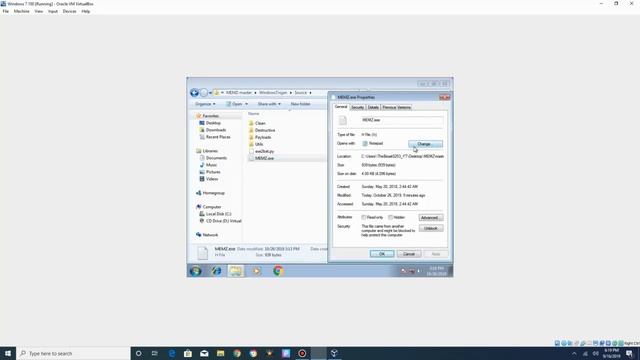
Task: Switch to the Details tab
Action: click(373, 107)
